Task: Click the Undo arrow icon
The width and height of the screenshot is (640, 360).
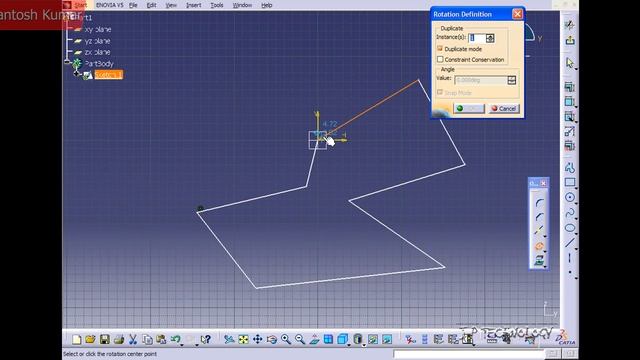Action: pyautogui.click(x=176, y=339)
